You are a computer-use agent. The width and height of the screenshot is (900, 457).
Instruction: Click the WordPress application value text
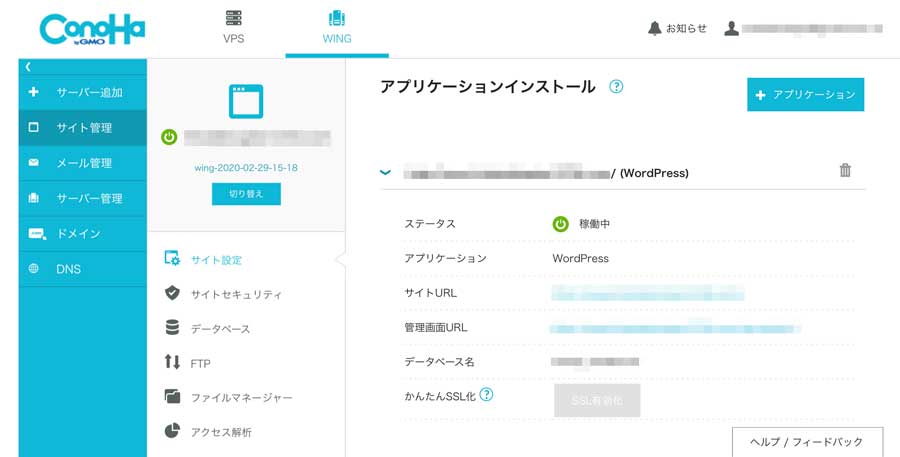(580, 258)
